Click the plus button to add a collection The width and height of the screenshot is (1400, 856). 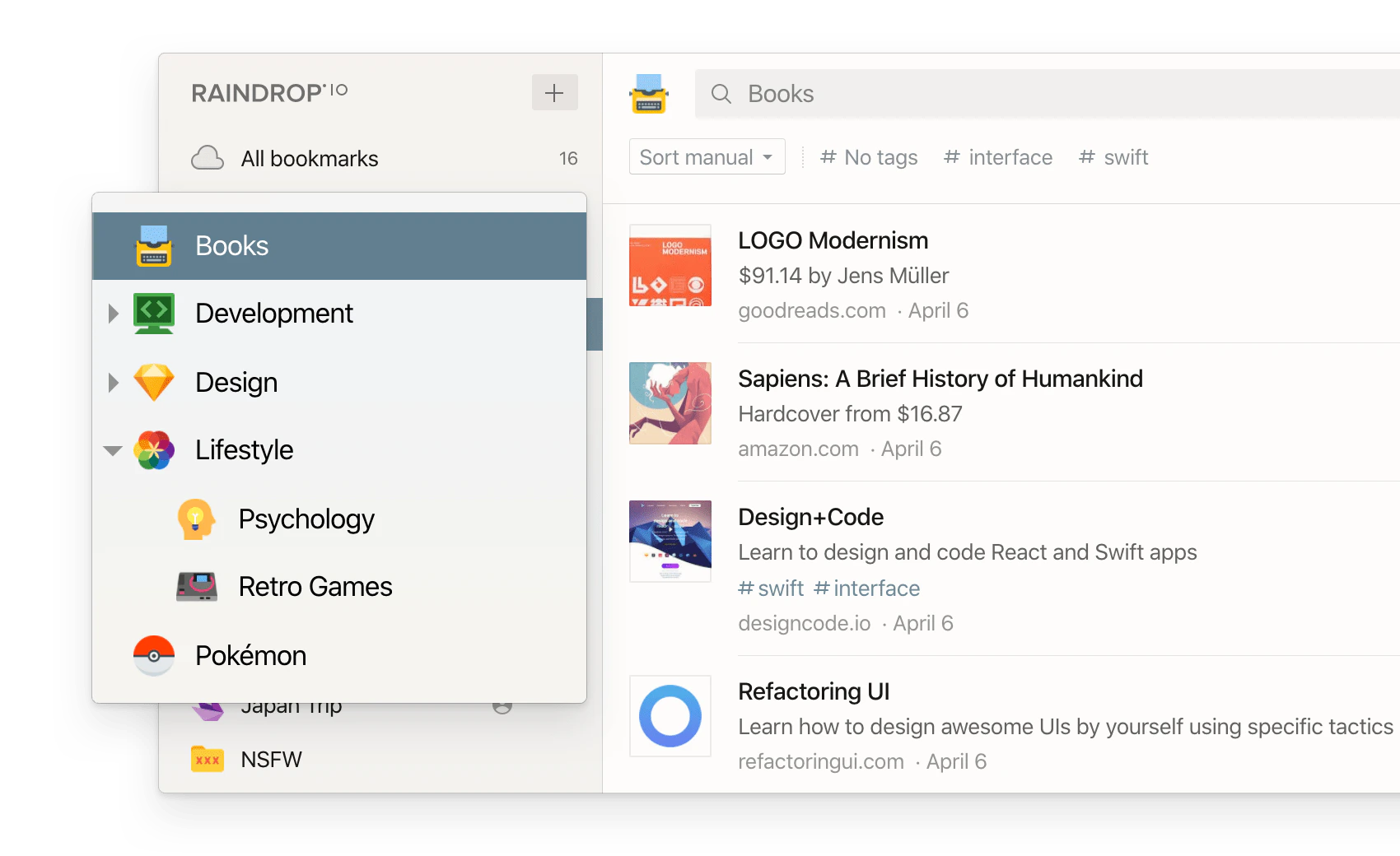pyautogui.click(x=554, y=92)
